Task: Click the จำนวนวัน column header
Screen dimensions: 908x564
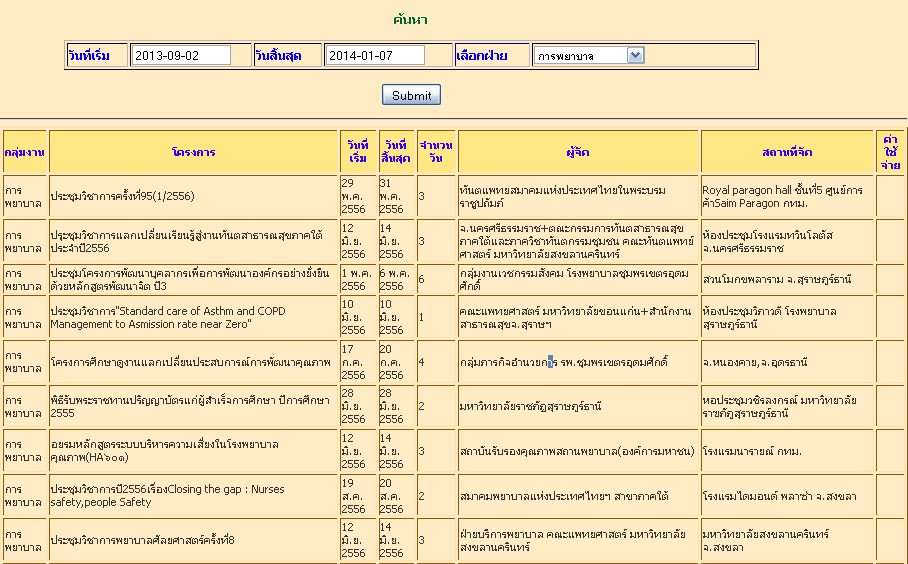Action: [x=436, y=152]
